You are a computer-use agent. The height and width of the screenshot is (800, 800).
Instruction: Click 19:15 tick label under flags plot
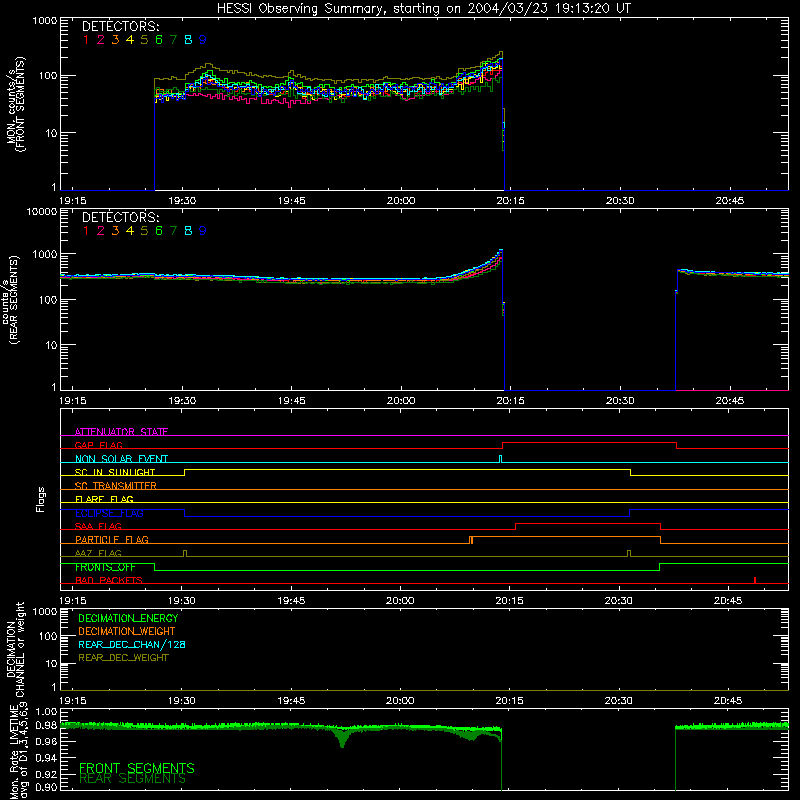click(x=73, y=601)
